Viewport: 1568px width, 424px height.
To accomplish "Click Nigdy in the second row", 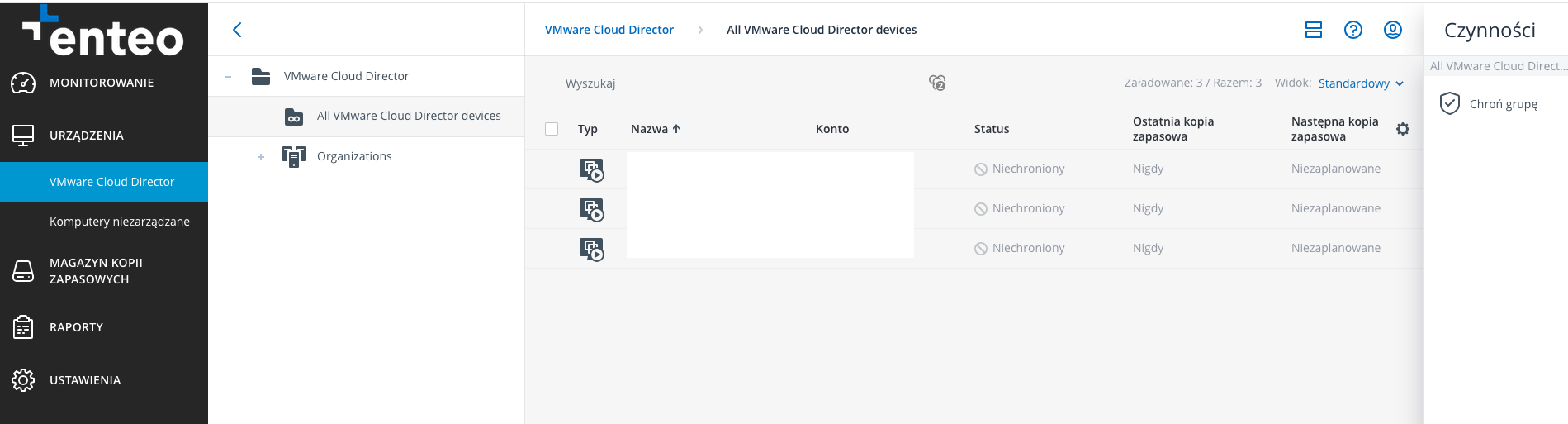I will 1148,208.
